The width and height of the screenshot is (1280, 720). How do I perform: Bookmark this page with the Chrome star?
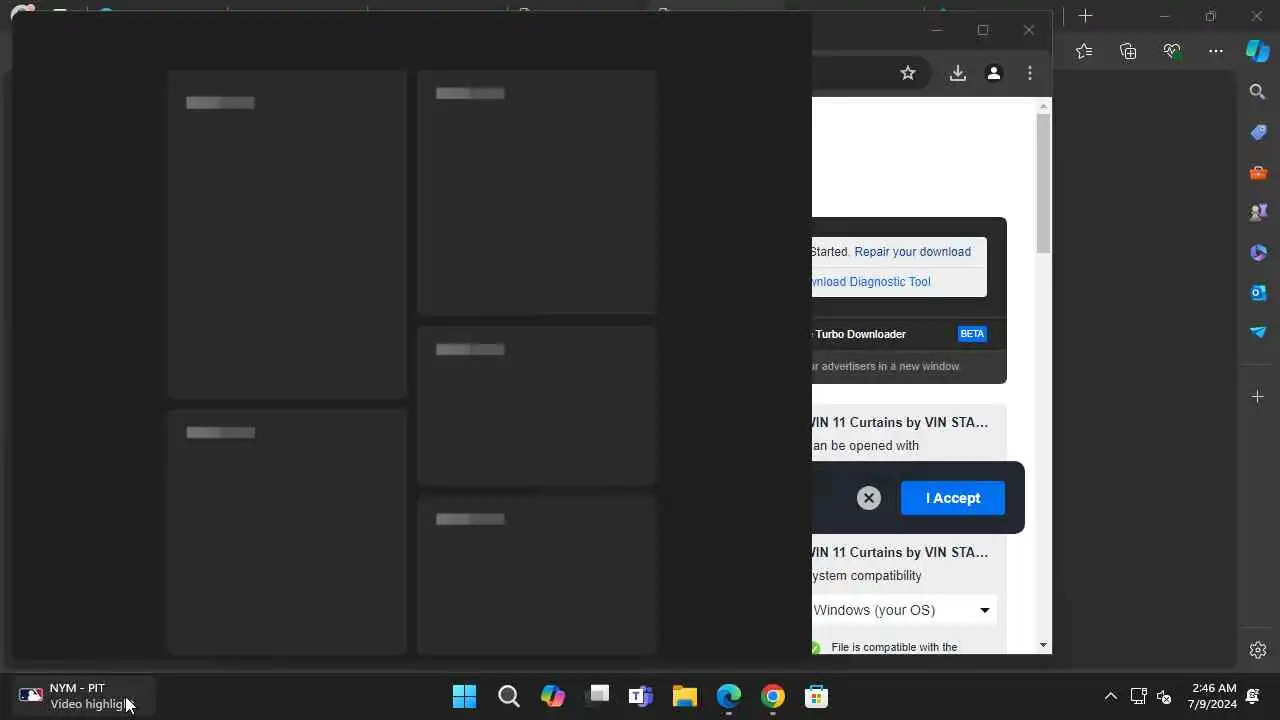coord(908,73)
